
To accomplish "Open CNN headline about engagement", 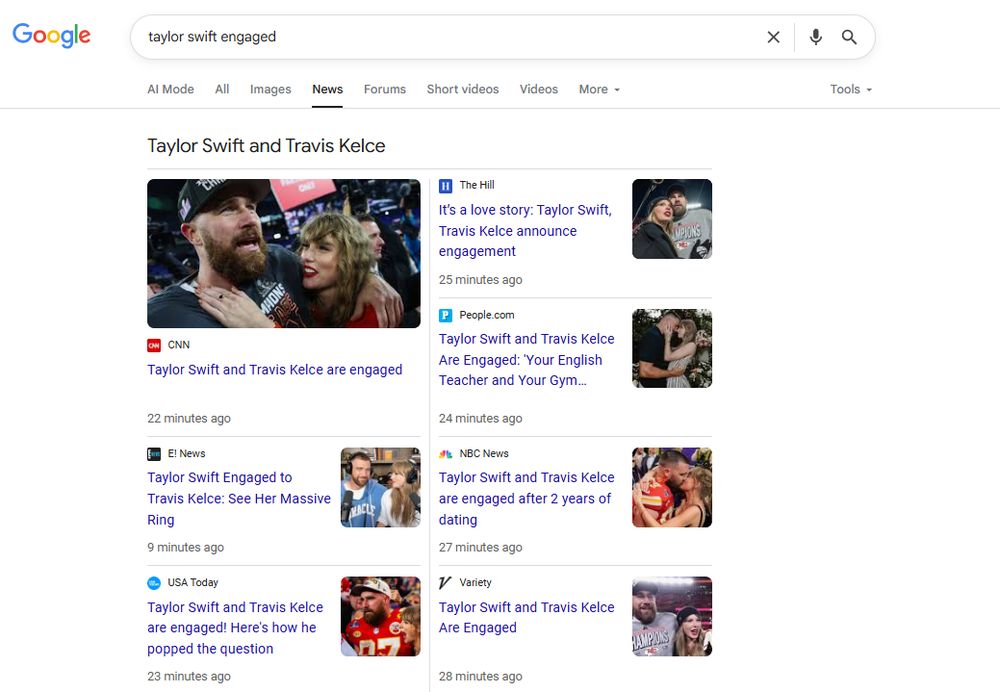I will pyautogui.click(x=275, y=370).
